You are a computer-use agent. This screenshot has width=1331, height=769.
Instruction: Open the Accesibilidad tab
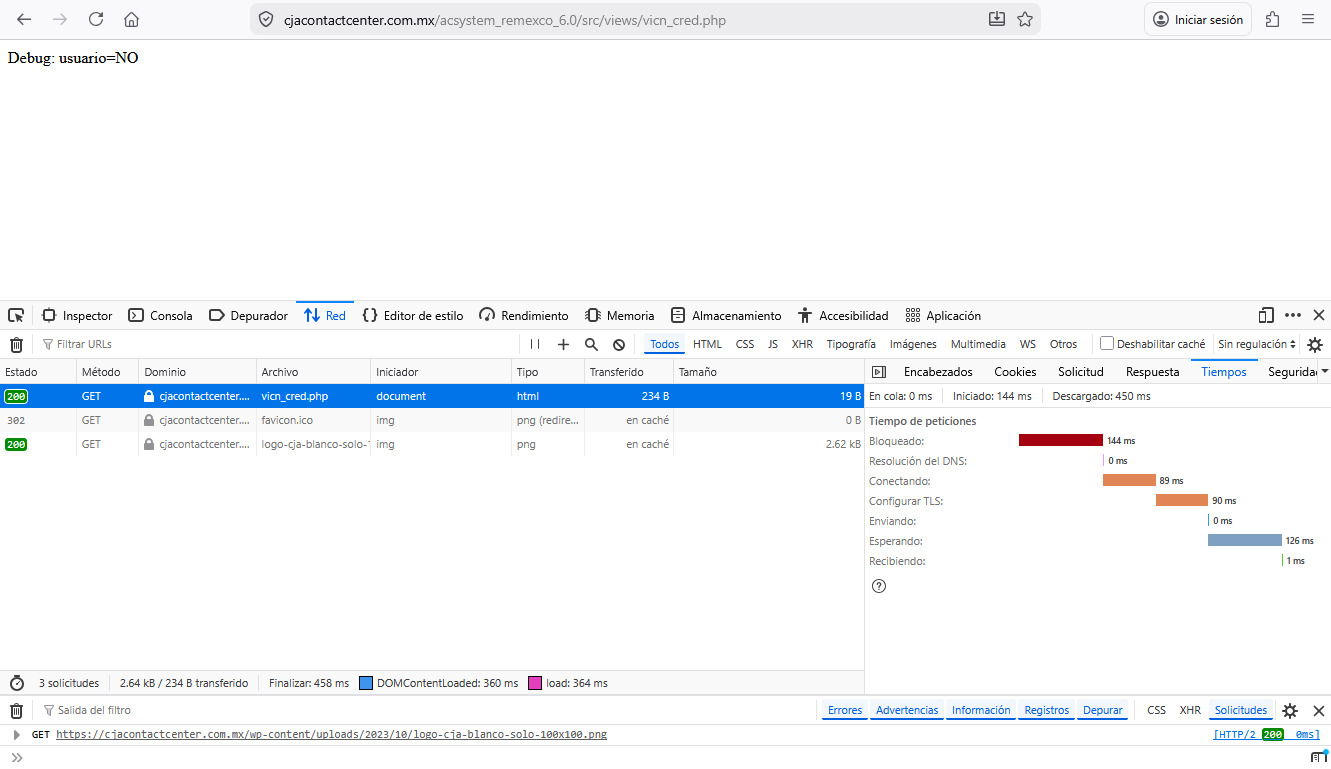click(843, 315)
